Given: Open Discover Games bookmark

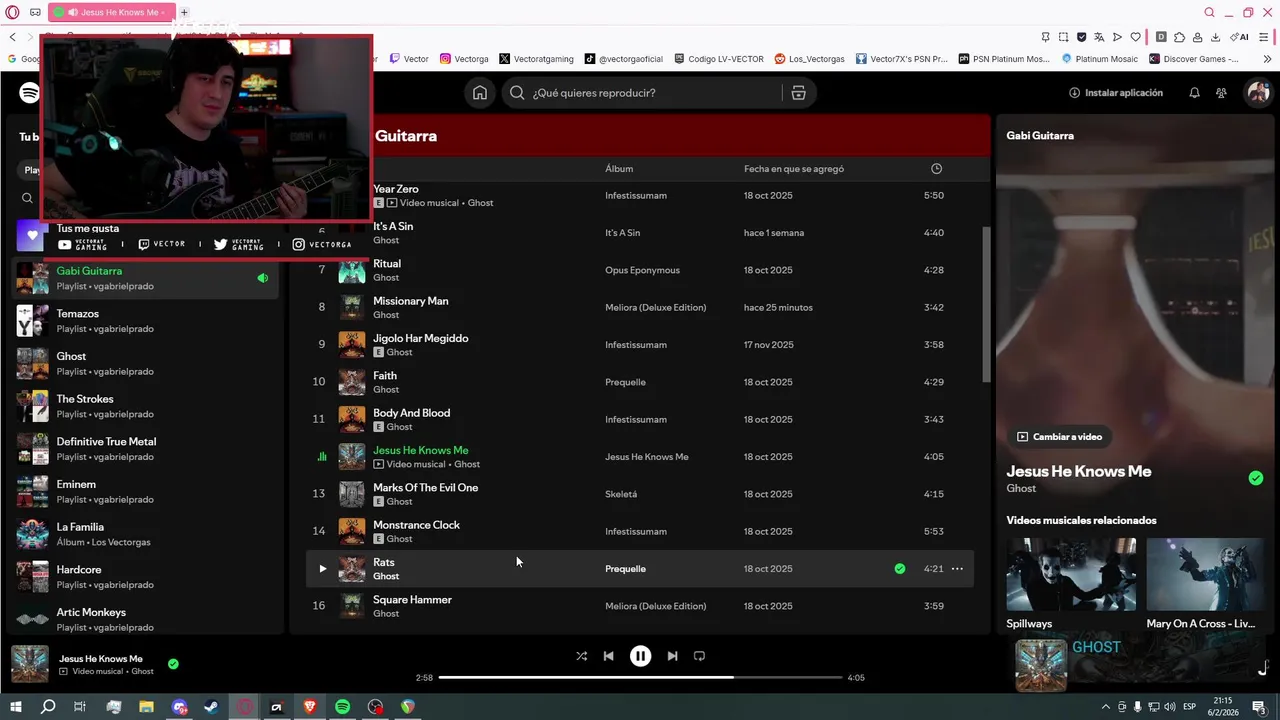Looking at the screenshot, I should coord(1194,59).
